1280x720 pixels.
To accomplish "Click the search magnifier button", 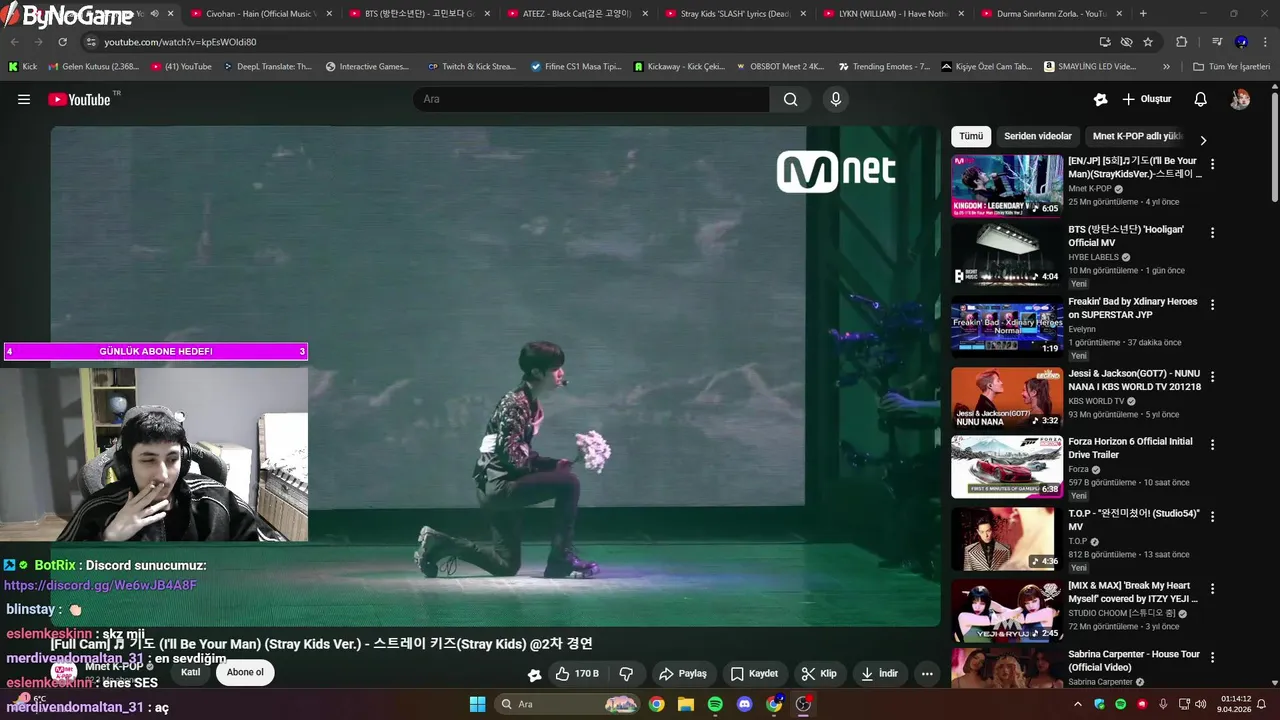I will tap(790, 99).
